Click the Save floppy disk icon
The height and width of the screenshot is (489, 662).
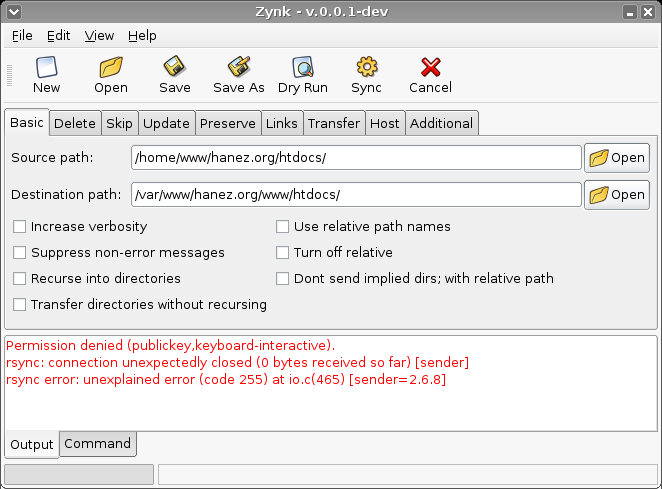174,67
